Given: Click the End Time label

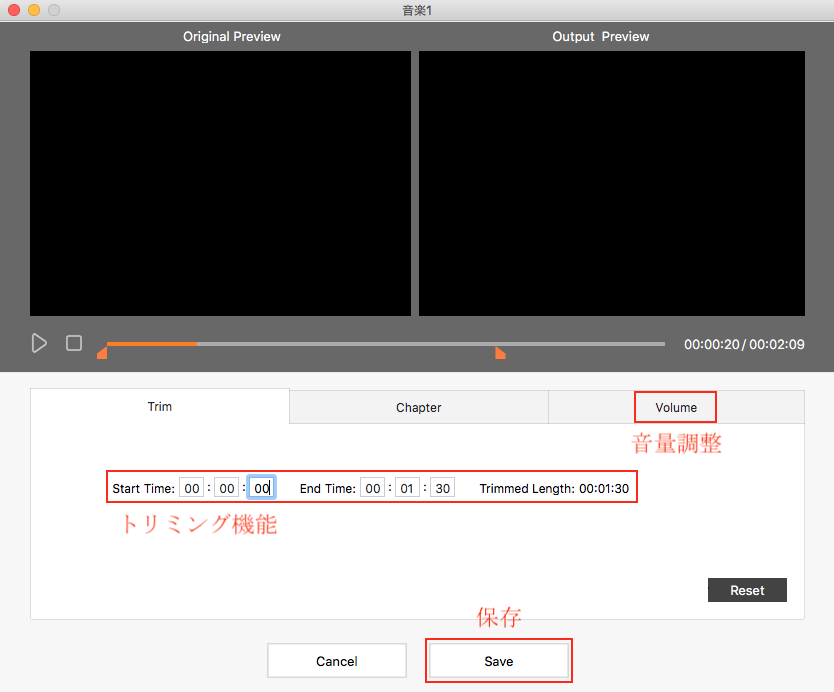Looking at the screenshot, I should [x=328, y=489].
